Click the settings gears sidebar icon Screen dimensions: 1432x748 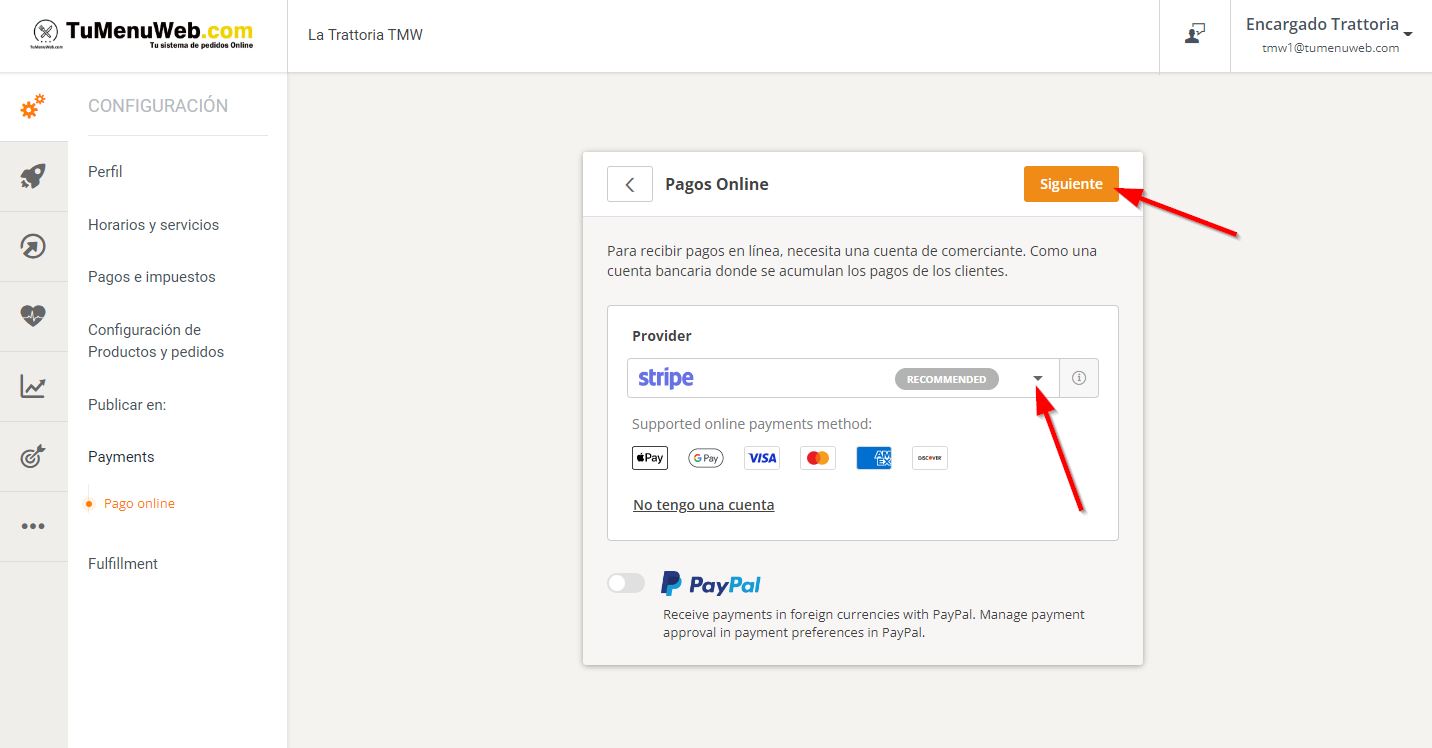[33, 106]
